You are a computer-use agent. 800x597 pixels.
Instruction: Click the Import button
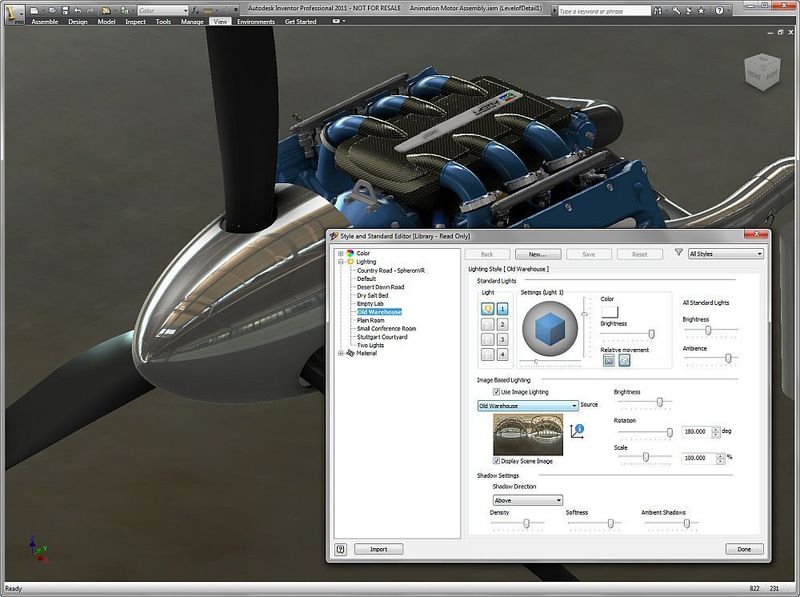pos(378,548)
